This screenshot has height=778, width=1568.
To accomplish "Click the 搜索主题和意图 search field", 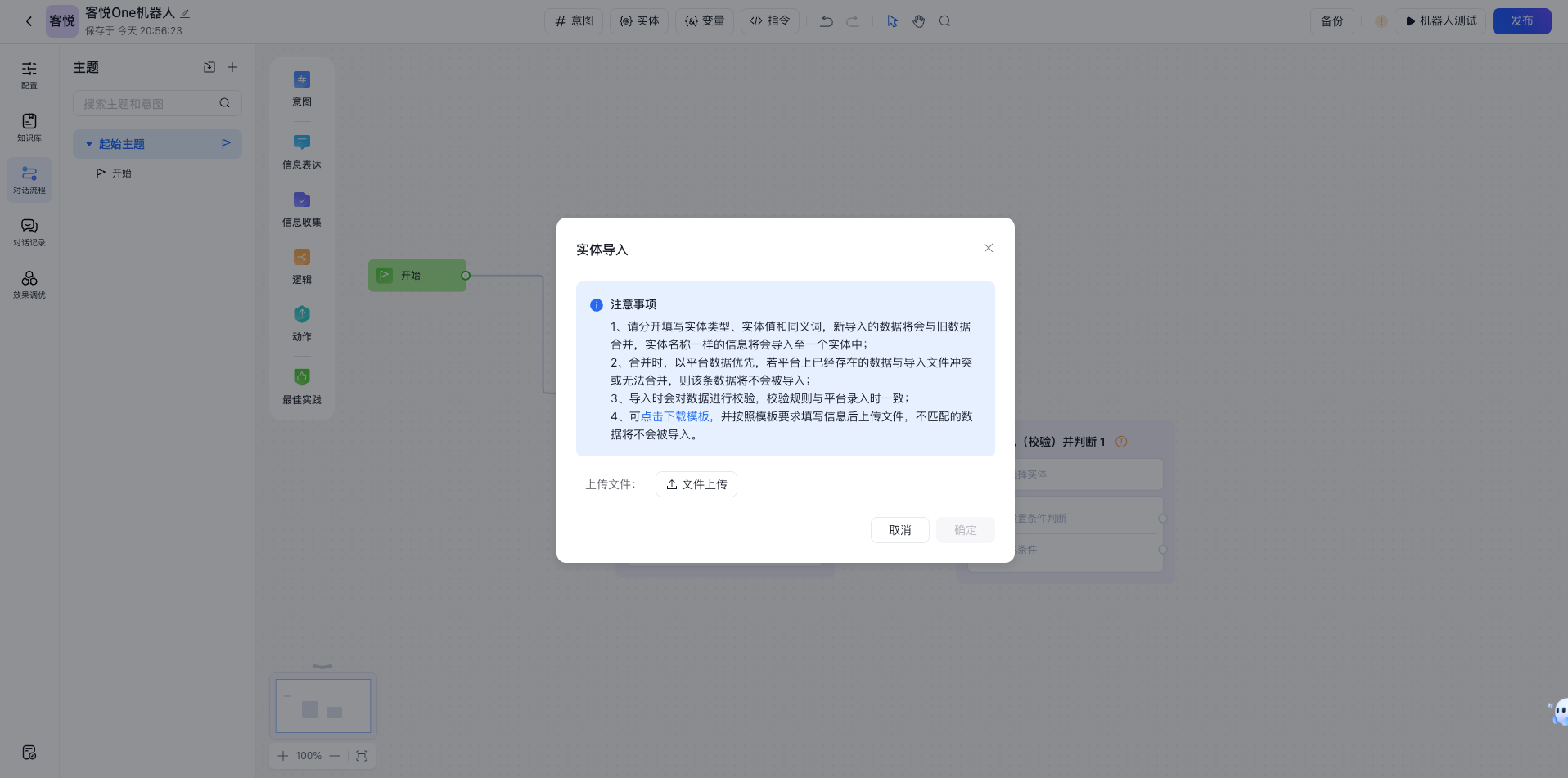I will [x=147, y=103].
